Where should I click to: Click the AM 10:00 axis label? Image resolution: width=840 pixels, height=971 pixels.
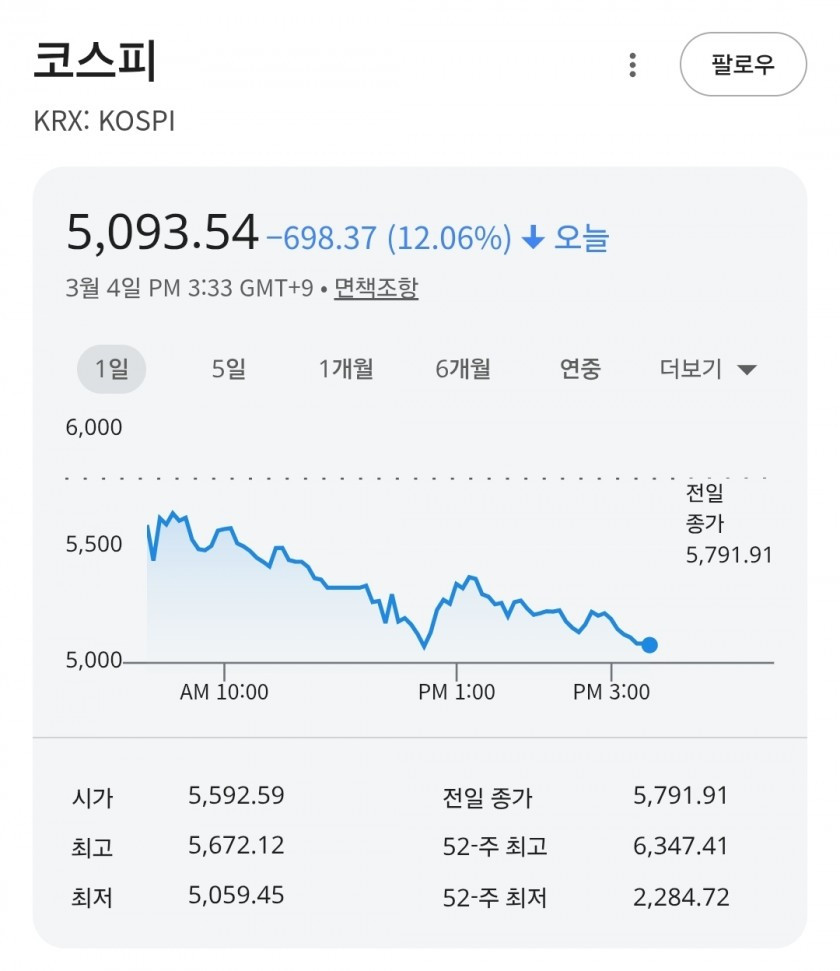click(x=224, y=692)
